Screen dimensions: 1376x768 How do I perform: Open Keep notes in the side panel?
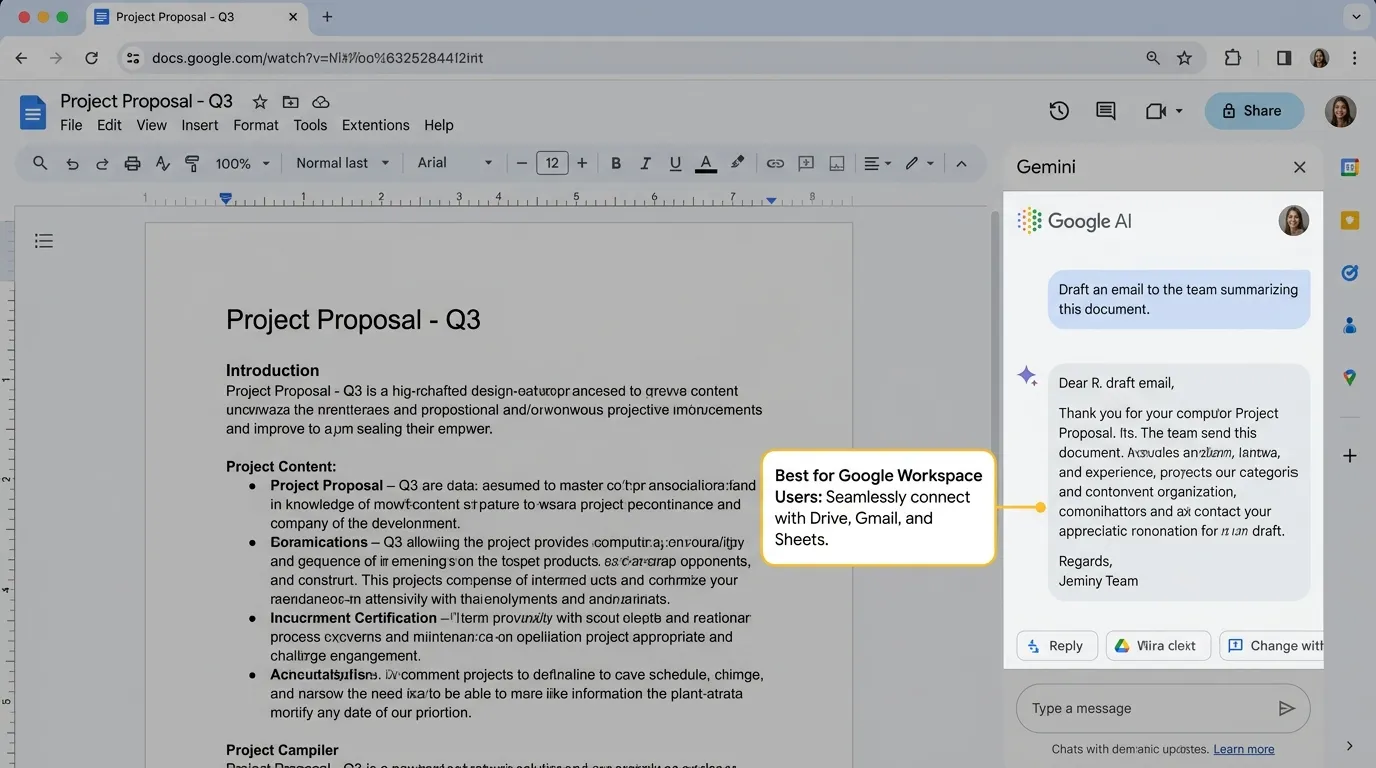pos(1349,220)
